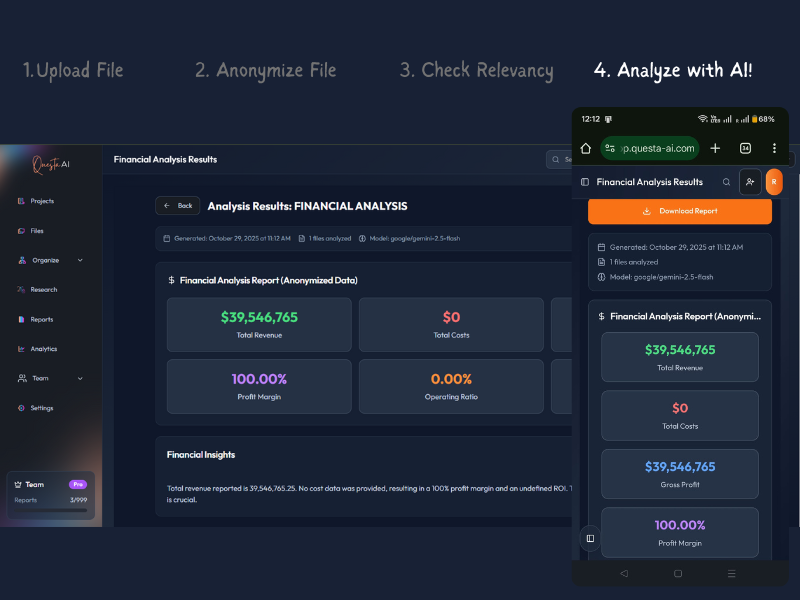Click the Questa AI logo
The width and height of the screenshot is (800, 600).
(51, 164)
